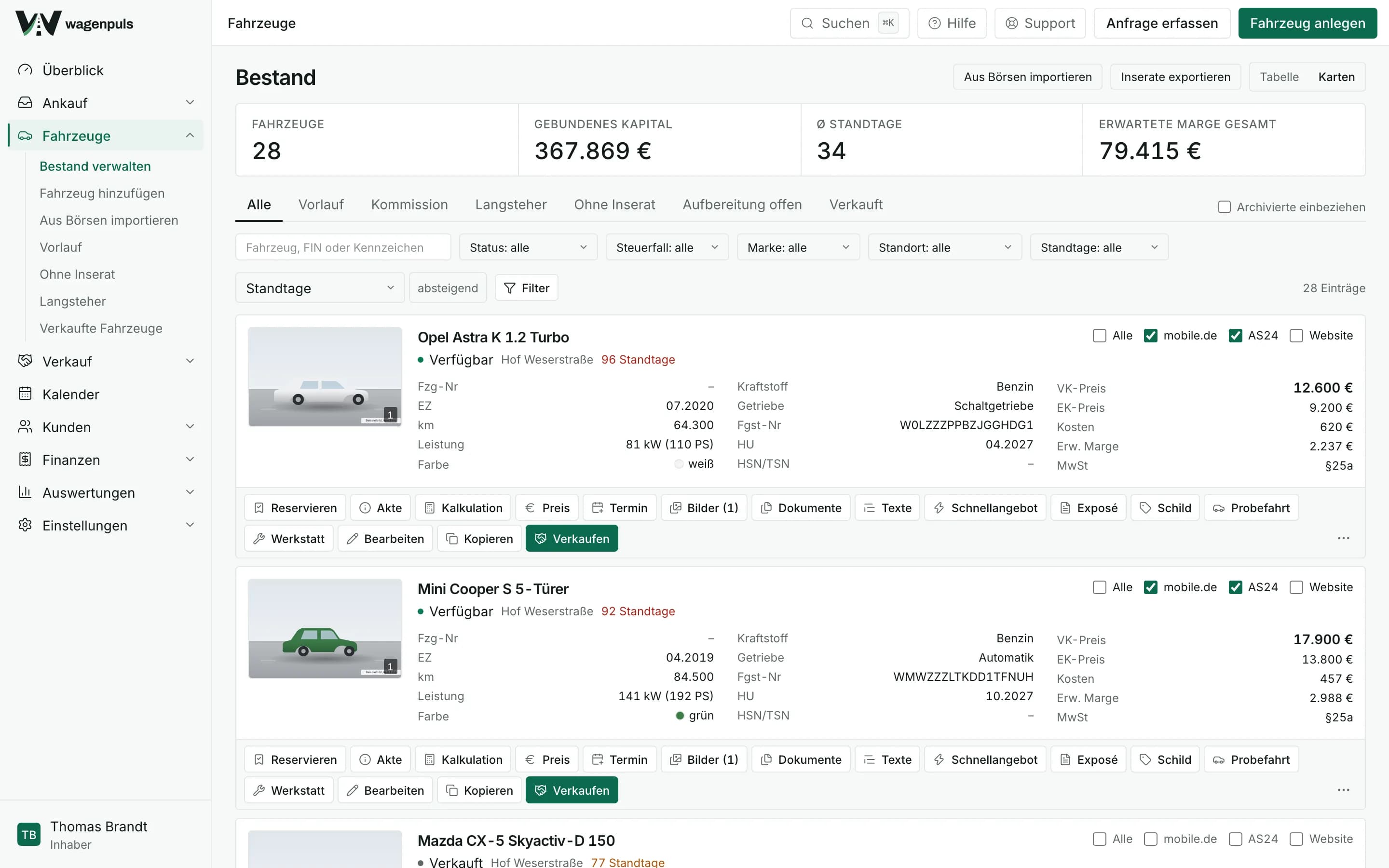Image resolution: width=1389 pixels, height=868 pixels.
Task: Expand the Ankauf sidebar section
Action: pyautogui.click(x=106, y=103)
